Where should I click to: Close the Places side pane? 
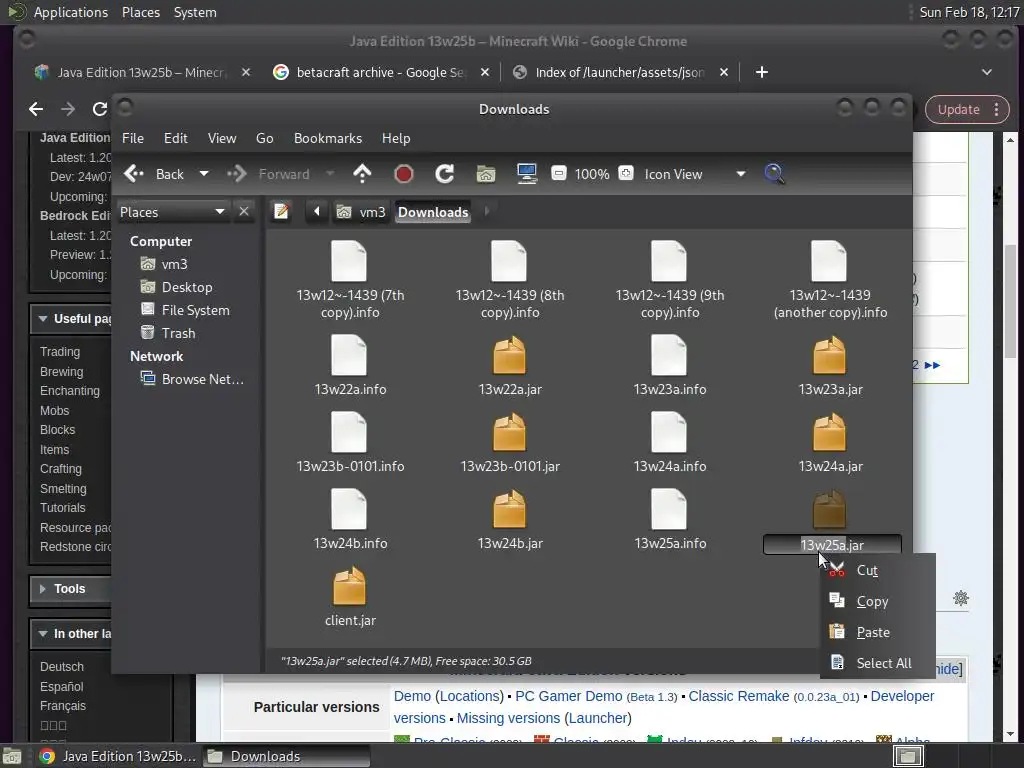(244, 212)
